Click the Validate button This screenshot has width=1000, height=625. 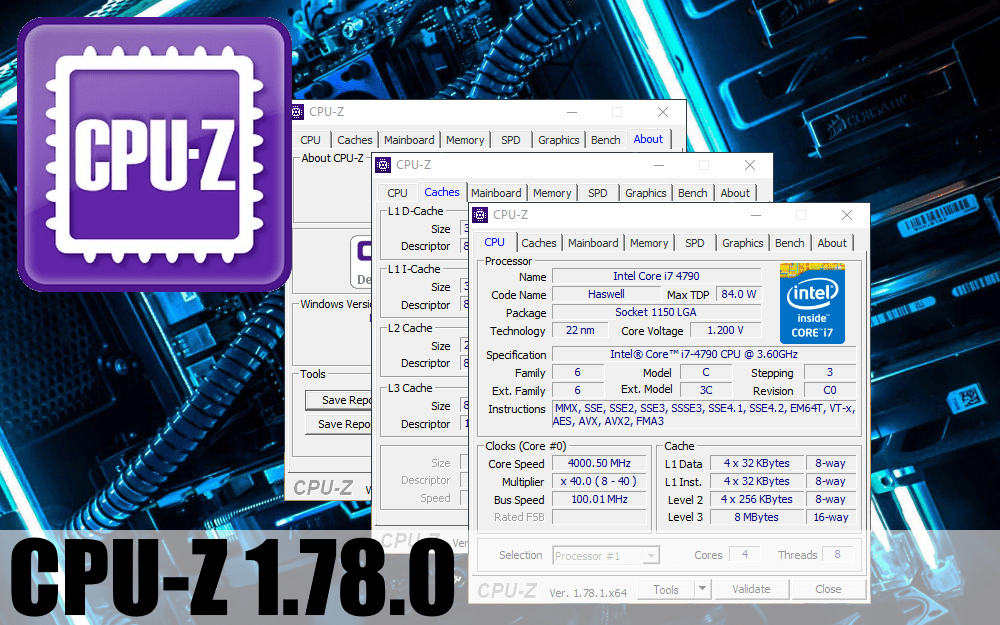tap(751, 589)
